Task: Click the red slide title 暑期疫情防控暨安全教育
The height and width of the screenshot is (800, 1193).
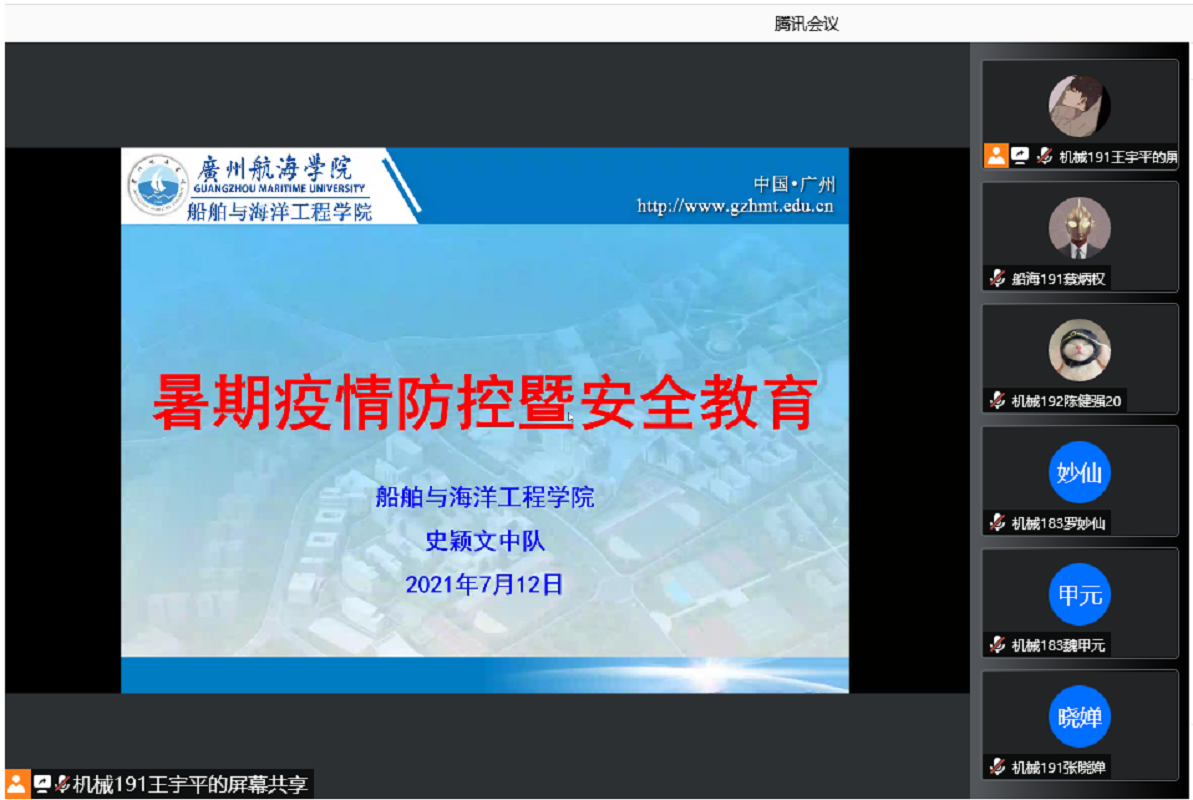Action: pos(484,402)
